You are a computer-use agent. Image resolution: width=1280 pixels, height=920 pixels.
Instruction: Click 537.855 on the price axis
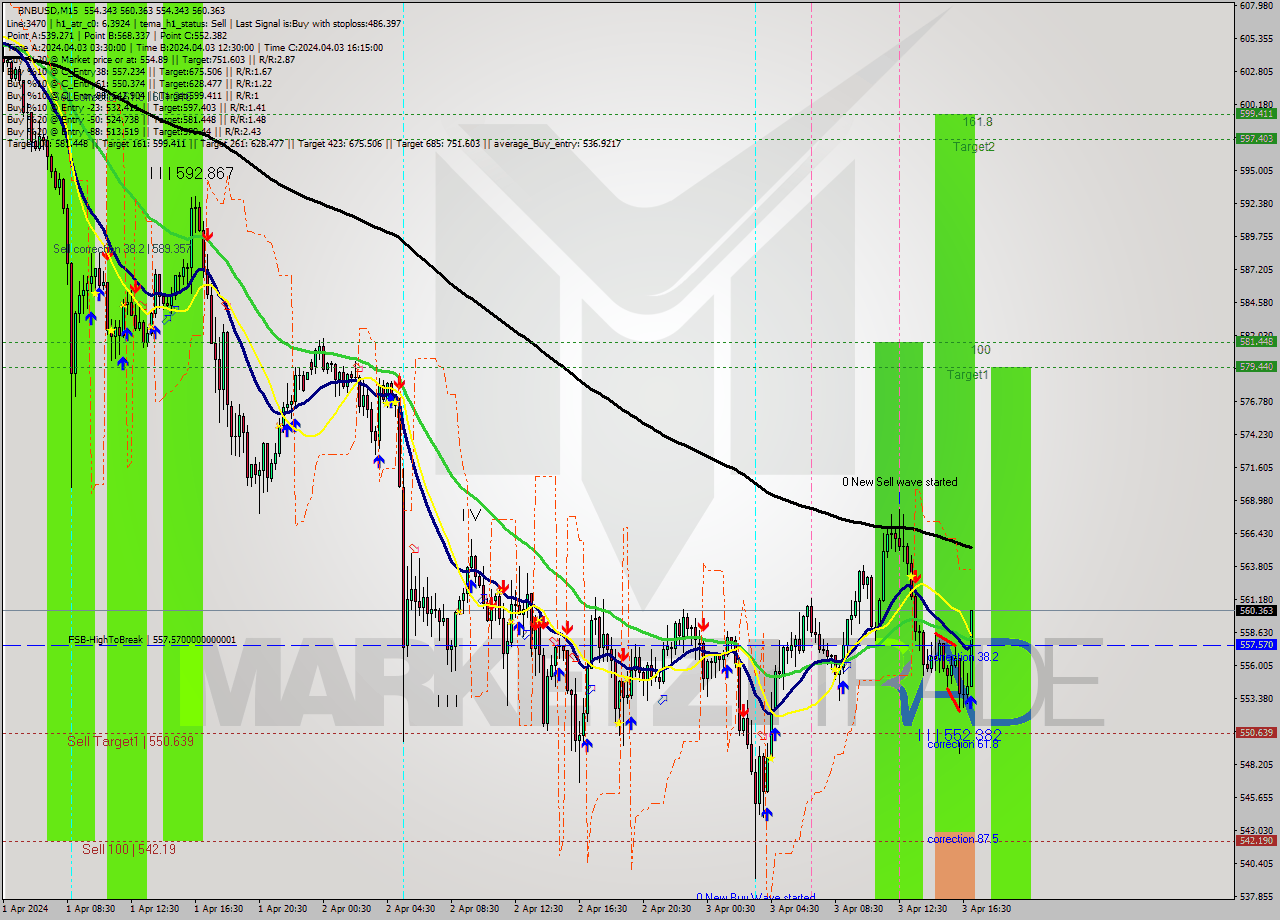pos(1256,897)
